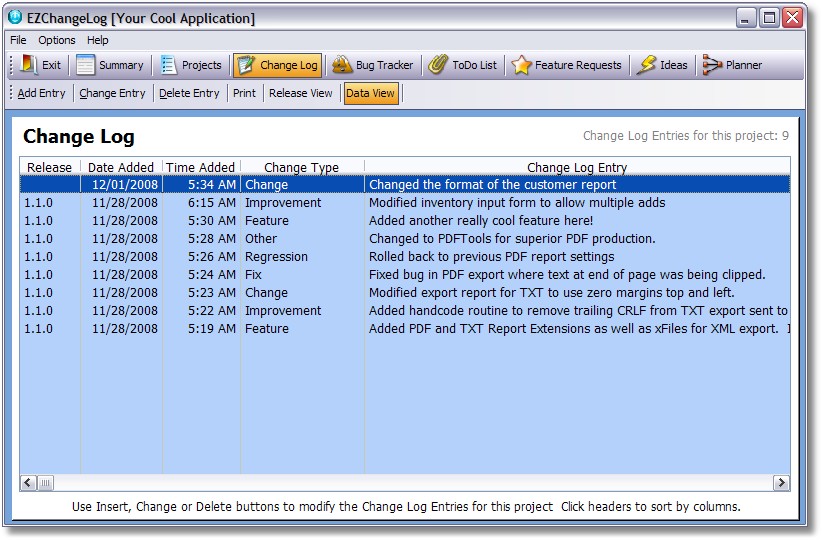Image resolution: width=822 pixels, height=541 pixels.
Task: Sort by the Change Type column header
Action: (x=301, y=167)
